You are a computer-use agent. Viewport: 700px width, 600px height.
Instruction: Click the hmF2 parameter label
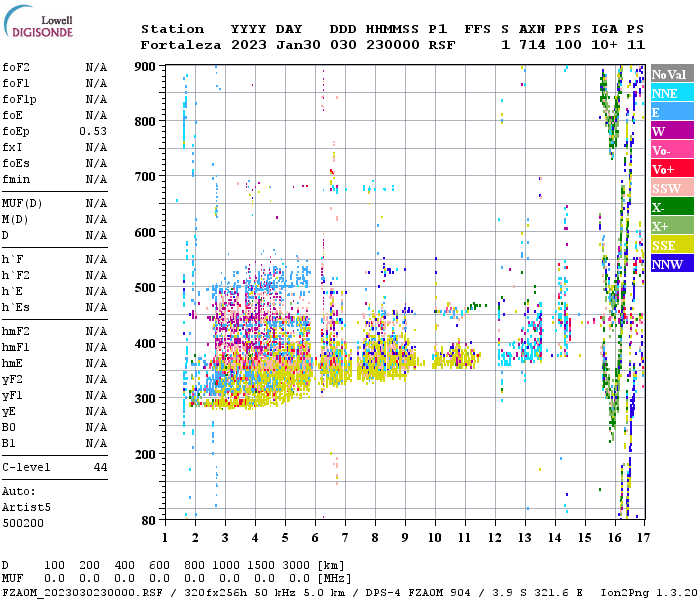pyautogui.click(x=16, y=331)
